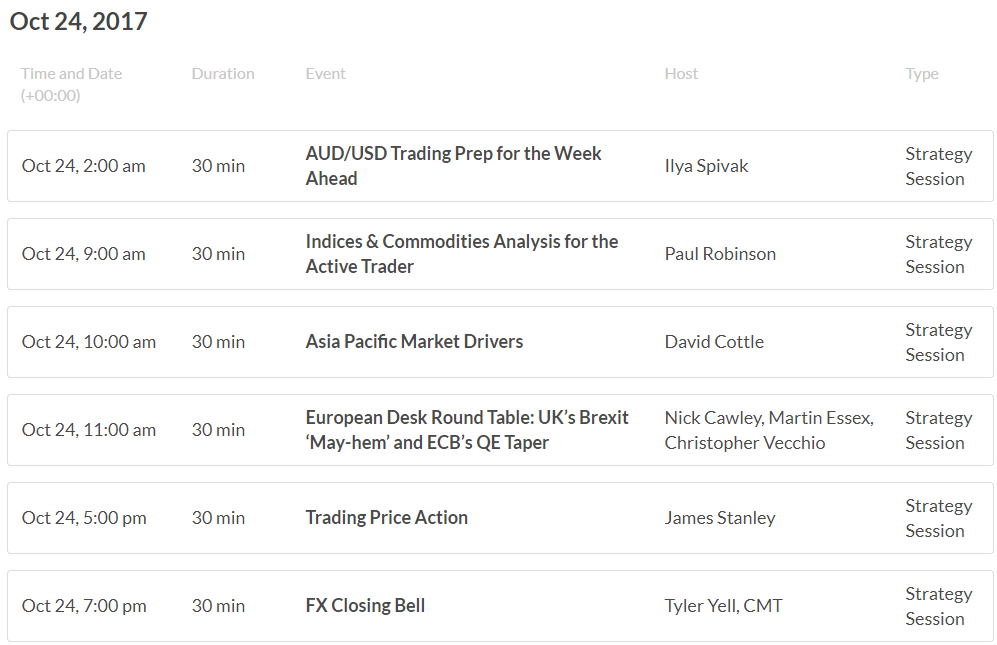The width and height of the screenshot is (997, 645).
Task: Click host name Paul Robinson
Action: click(x=720, y=254)
